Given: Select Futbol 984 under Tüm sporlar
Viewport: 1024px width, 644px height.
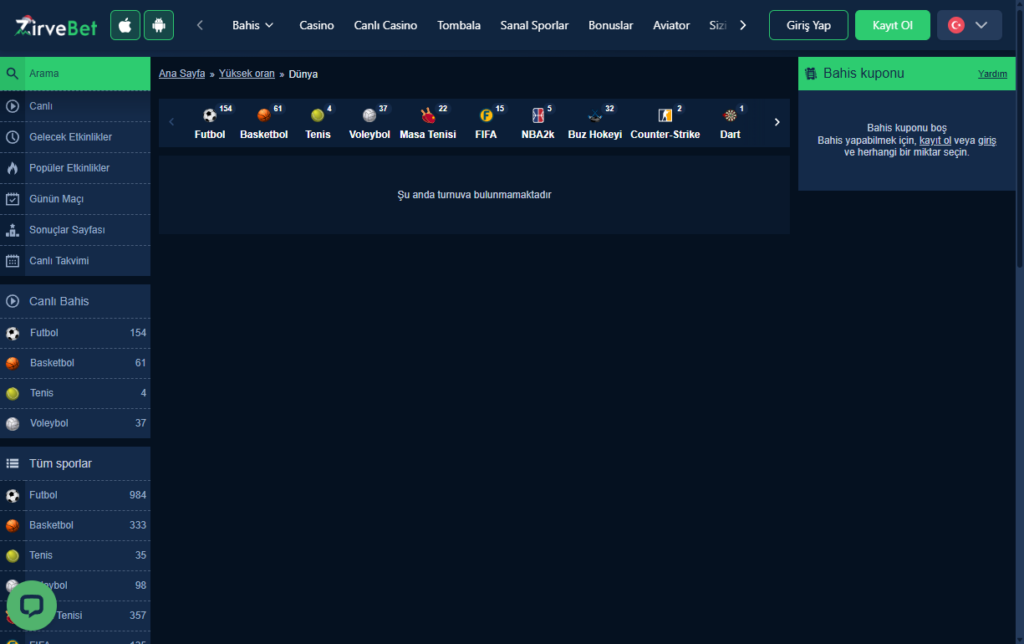Looking at the screenshot, I should 75,495.
